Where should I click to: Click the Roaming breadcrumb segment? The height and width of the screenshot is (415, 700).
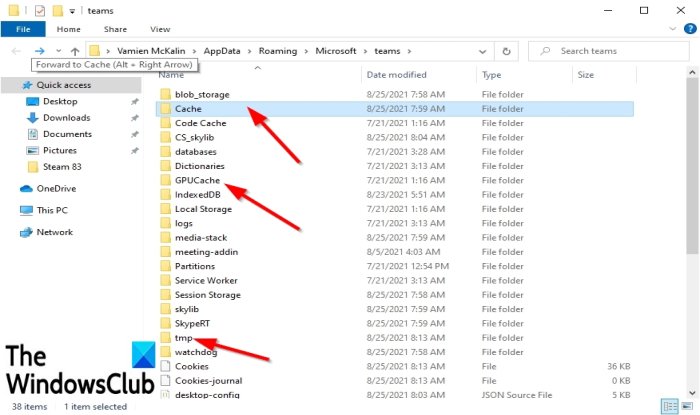point(278,51)
